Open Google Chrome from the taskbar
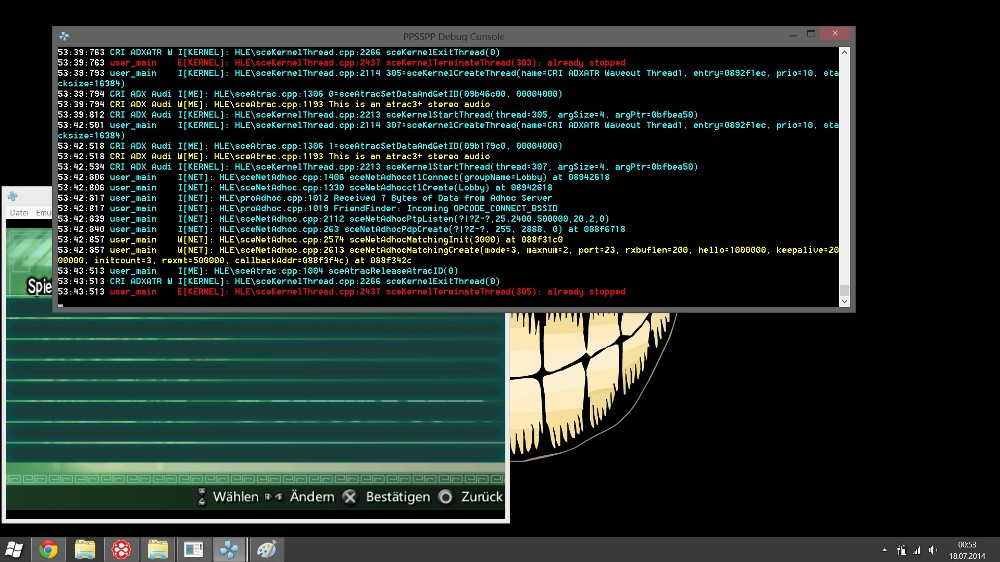Image resolution: width=1000 pixels, height=562 pixels. point(48,549)
